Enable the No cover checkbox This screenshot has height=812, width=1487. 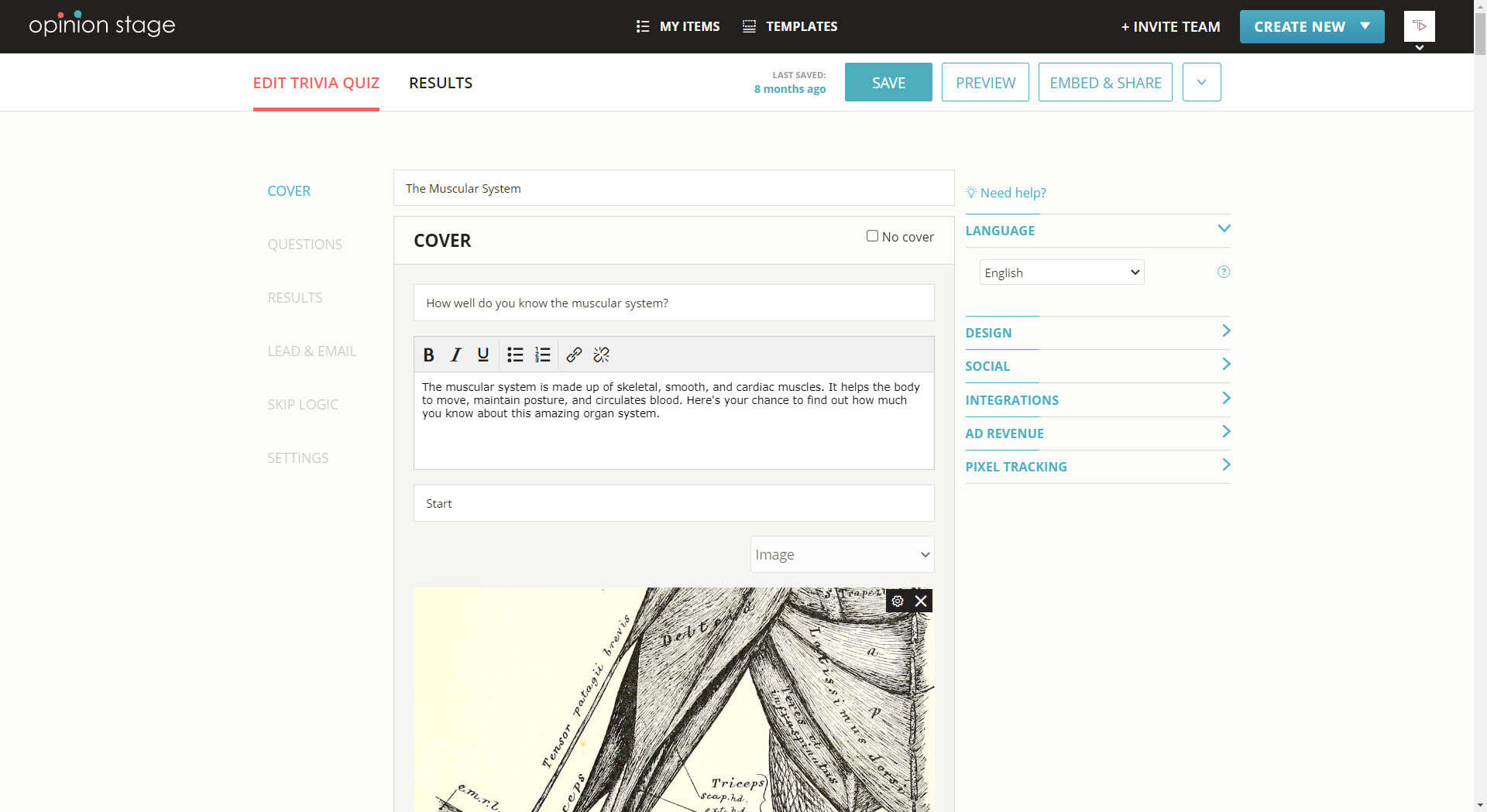point(872,236)
